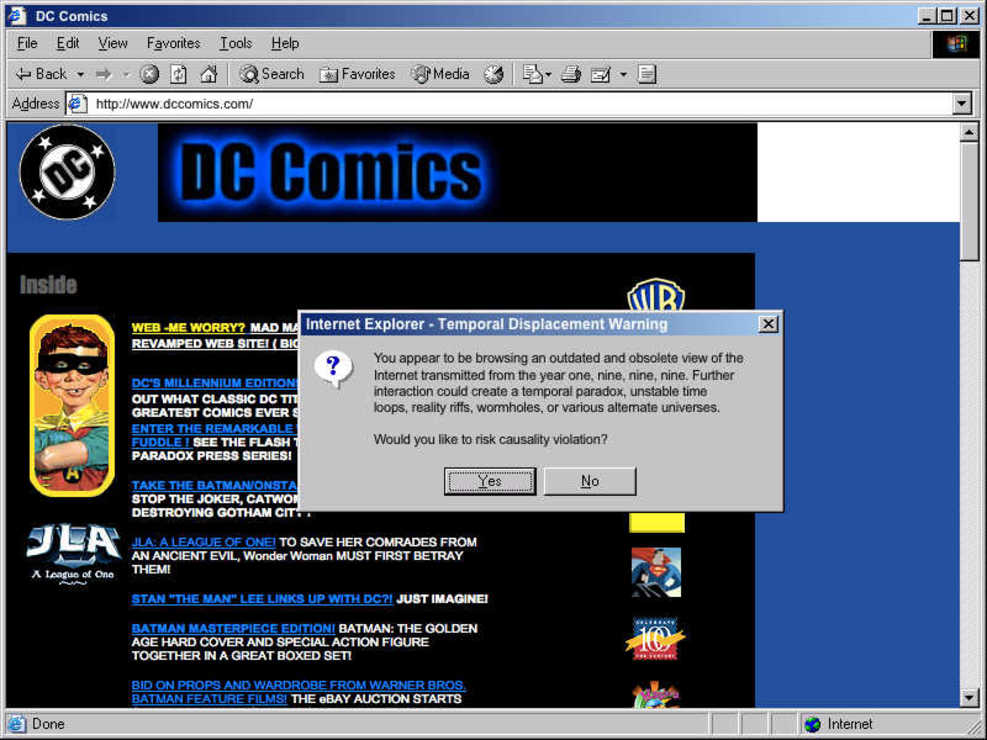987x740 pixels.
Task: Open the Tools menu
Action: (236, 43)
